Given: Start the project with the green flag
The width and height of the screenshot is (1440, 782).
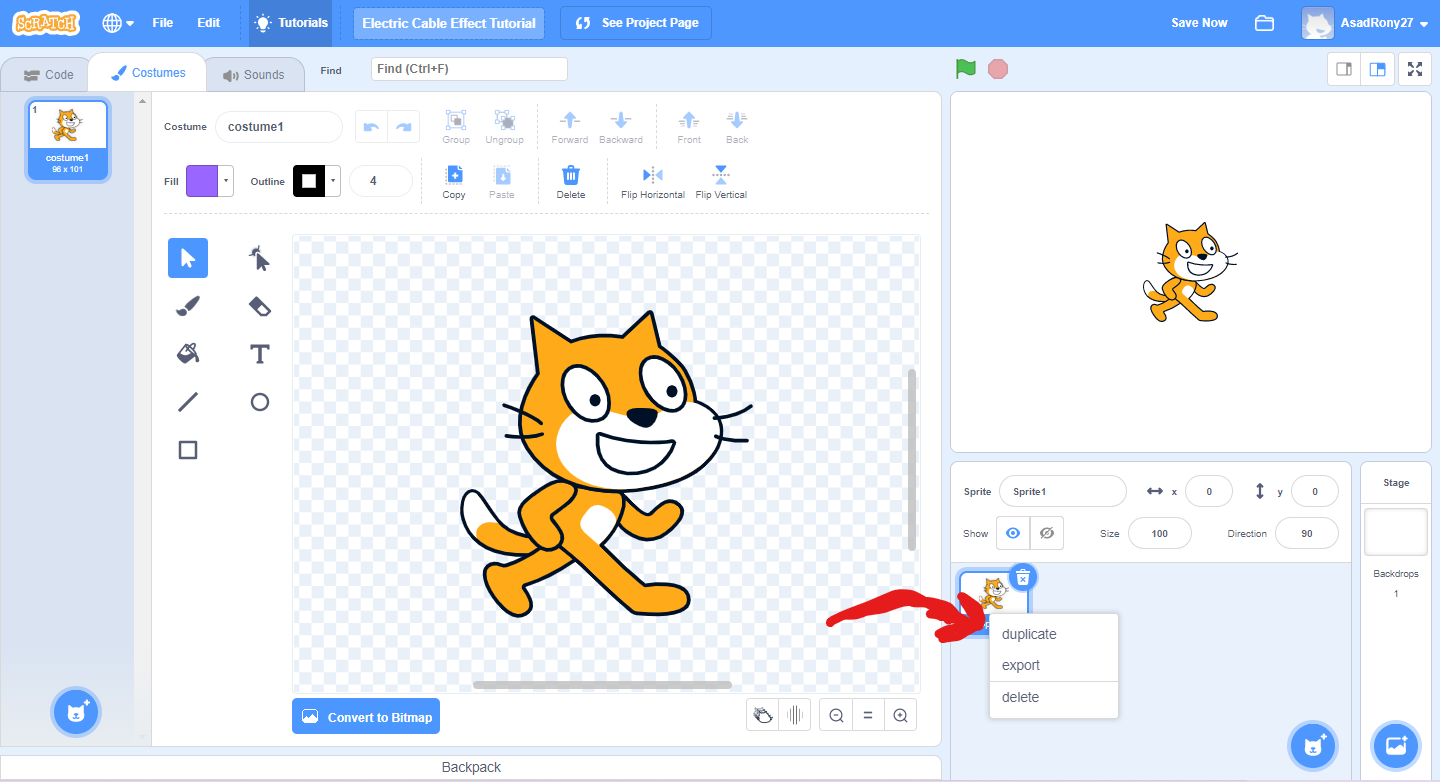Looking at the screenshot, I should pos(964,69).
